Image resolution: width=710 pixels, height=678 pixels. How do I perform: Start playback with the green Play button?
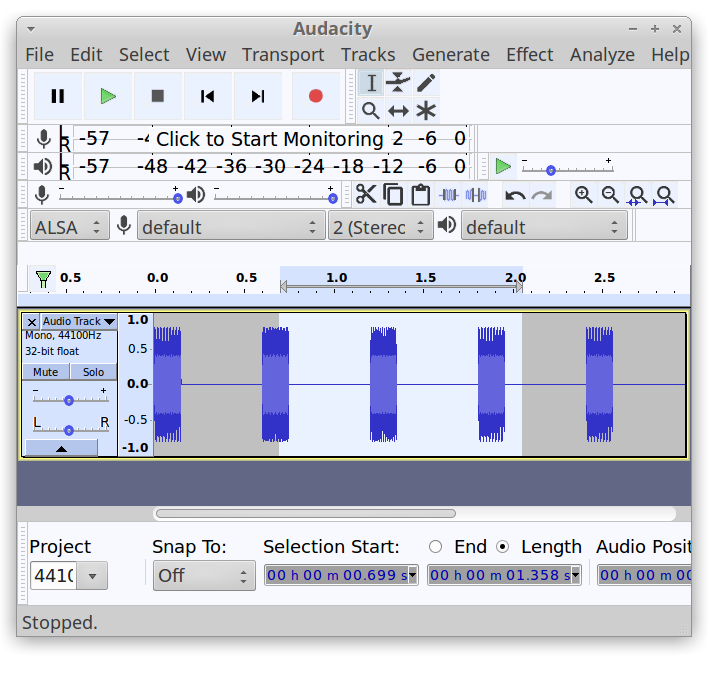[108, 96]
